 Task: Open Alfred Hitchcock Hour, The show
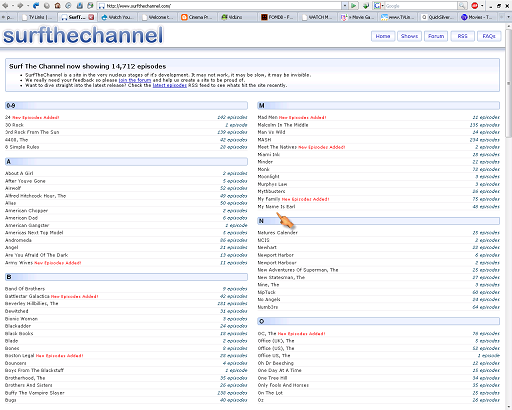click(36, 196)
